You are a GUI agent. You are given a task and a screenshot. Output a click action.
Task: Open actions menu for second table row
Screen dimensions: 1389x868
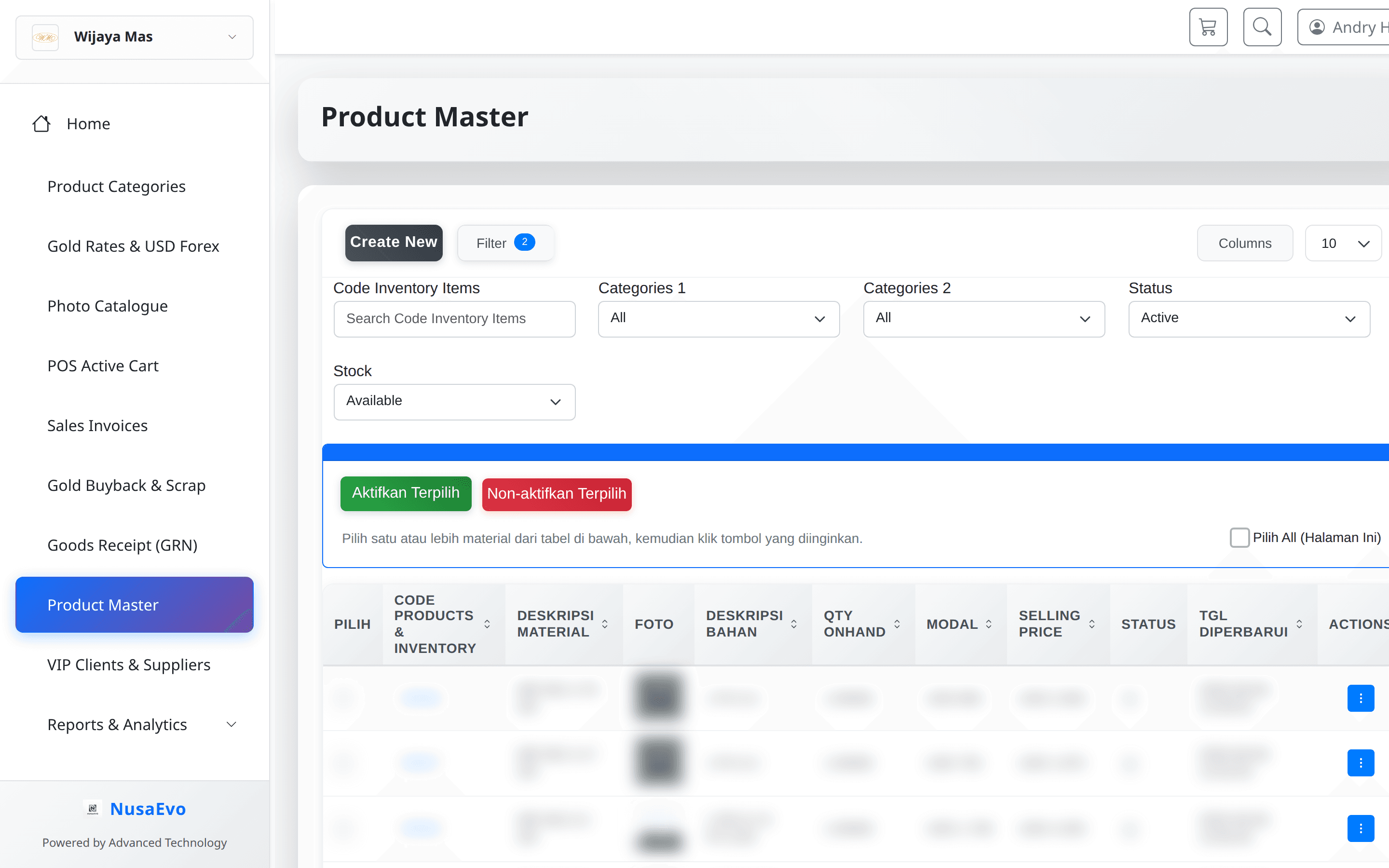coord(1360,763)
